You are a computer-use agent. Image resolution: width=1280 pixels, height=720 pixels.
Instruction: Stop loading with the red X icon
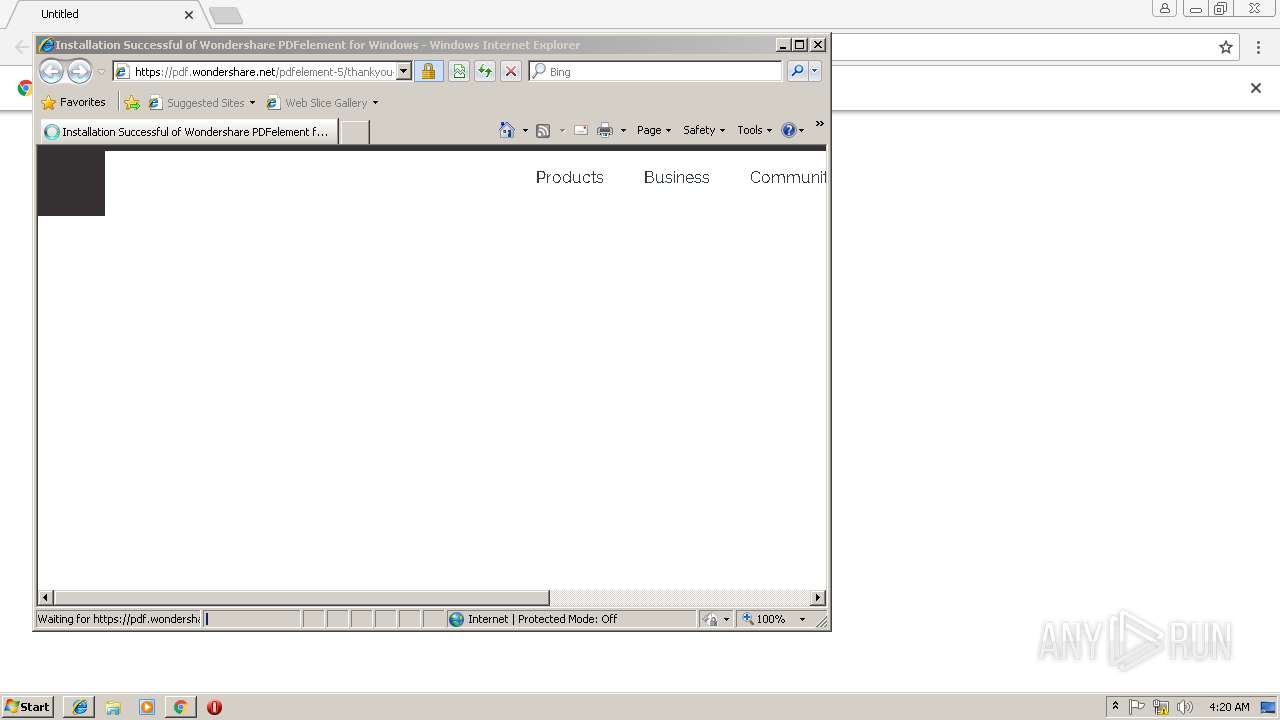pos(511,72)
